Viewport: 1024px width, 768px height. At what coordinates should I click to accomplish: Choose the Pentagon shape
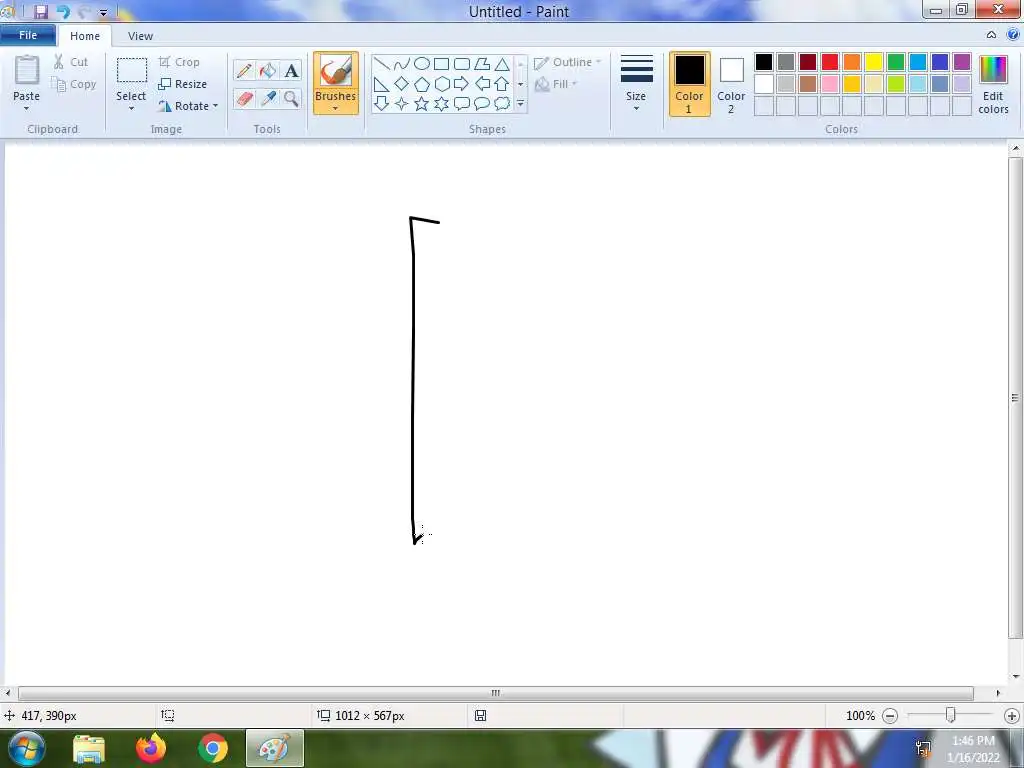pos(422,84)
